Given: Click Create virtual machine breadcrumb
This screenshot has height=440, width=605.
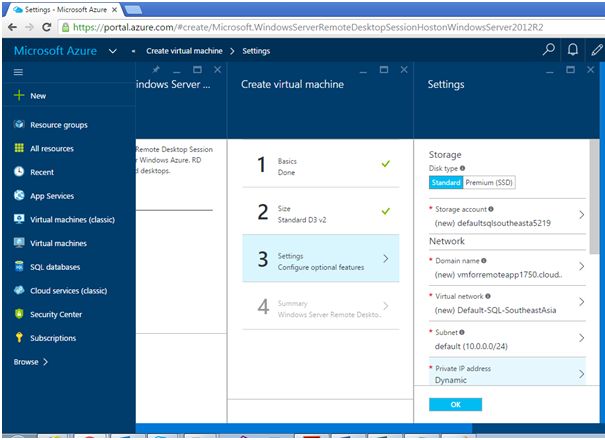Looking at the screenshot, I should tap(184, 51).
